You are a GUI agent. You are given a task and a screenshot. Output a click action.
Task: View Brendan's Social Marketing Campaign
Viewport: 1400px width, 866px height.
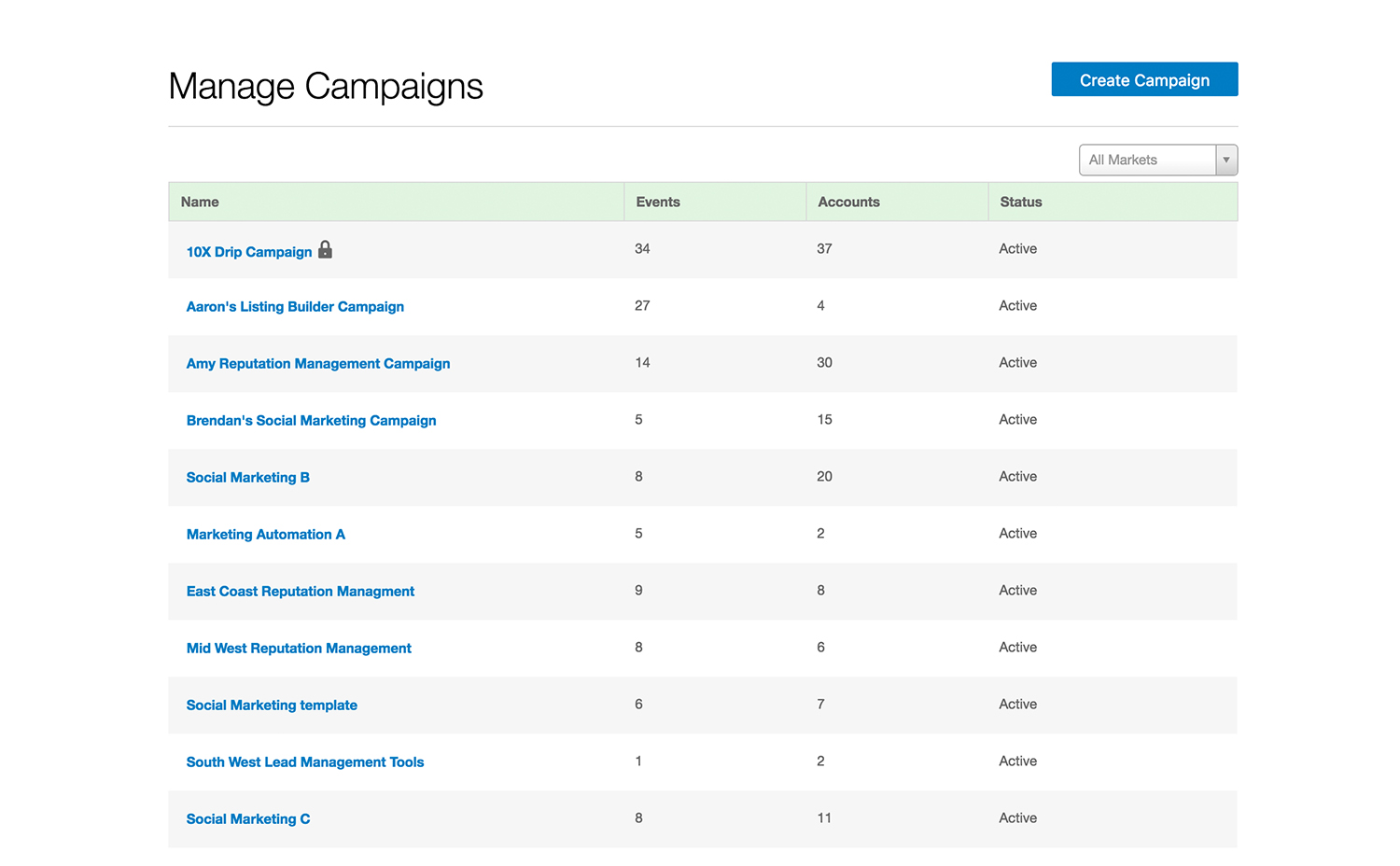311,420
